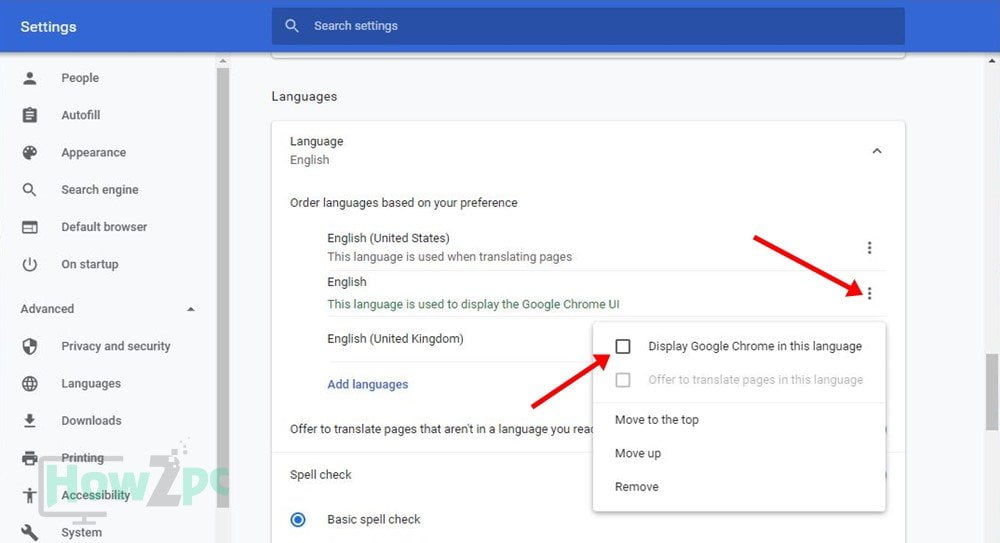Screen dimensions: 1000x543
Task: Collapse the Advanced sidebar section
Action: pyautogui.click(x=191, y=309)
